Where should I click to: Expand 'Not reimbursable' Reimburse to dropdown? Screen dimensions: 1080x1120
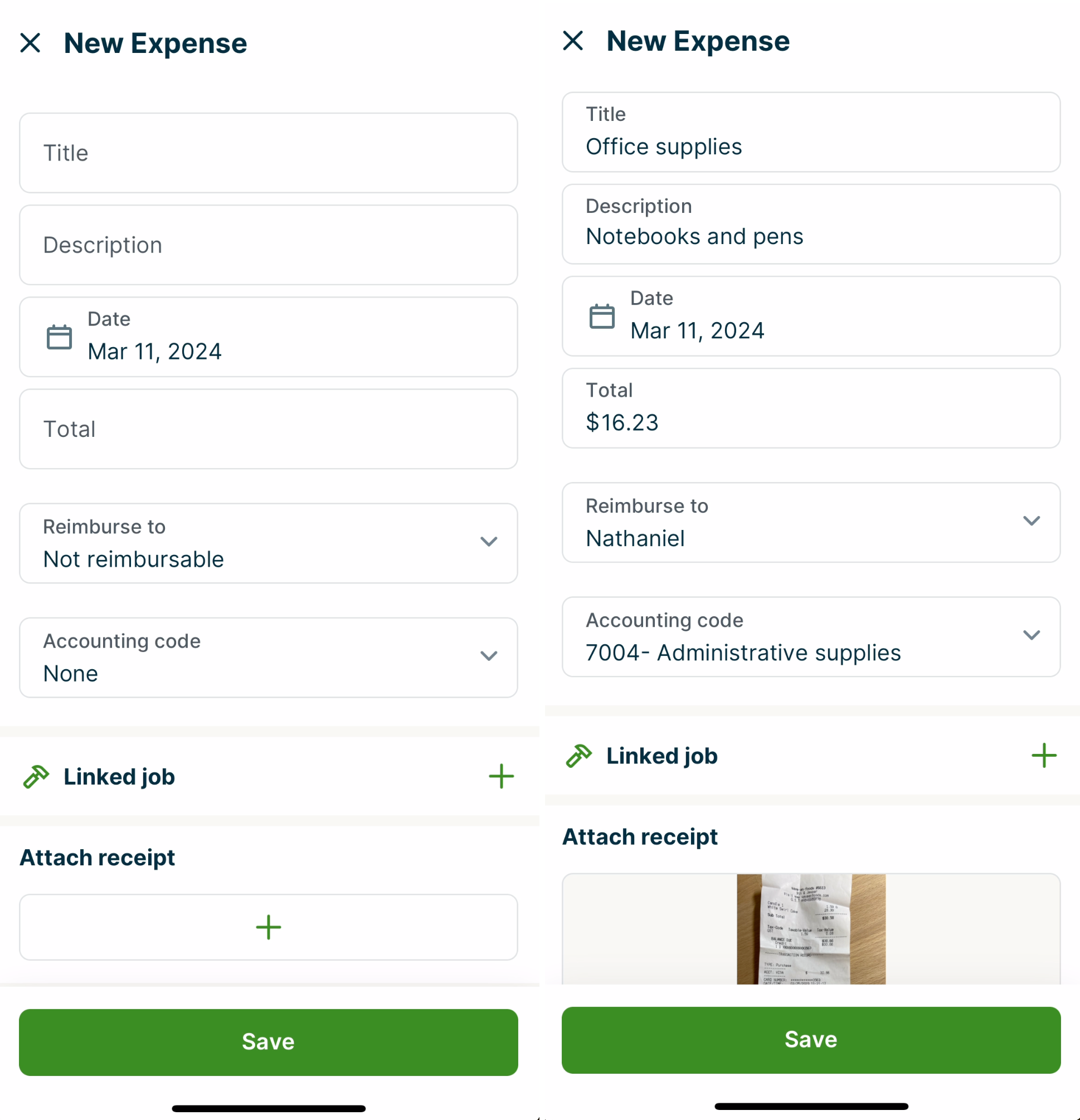[489, 542]
